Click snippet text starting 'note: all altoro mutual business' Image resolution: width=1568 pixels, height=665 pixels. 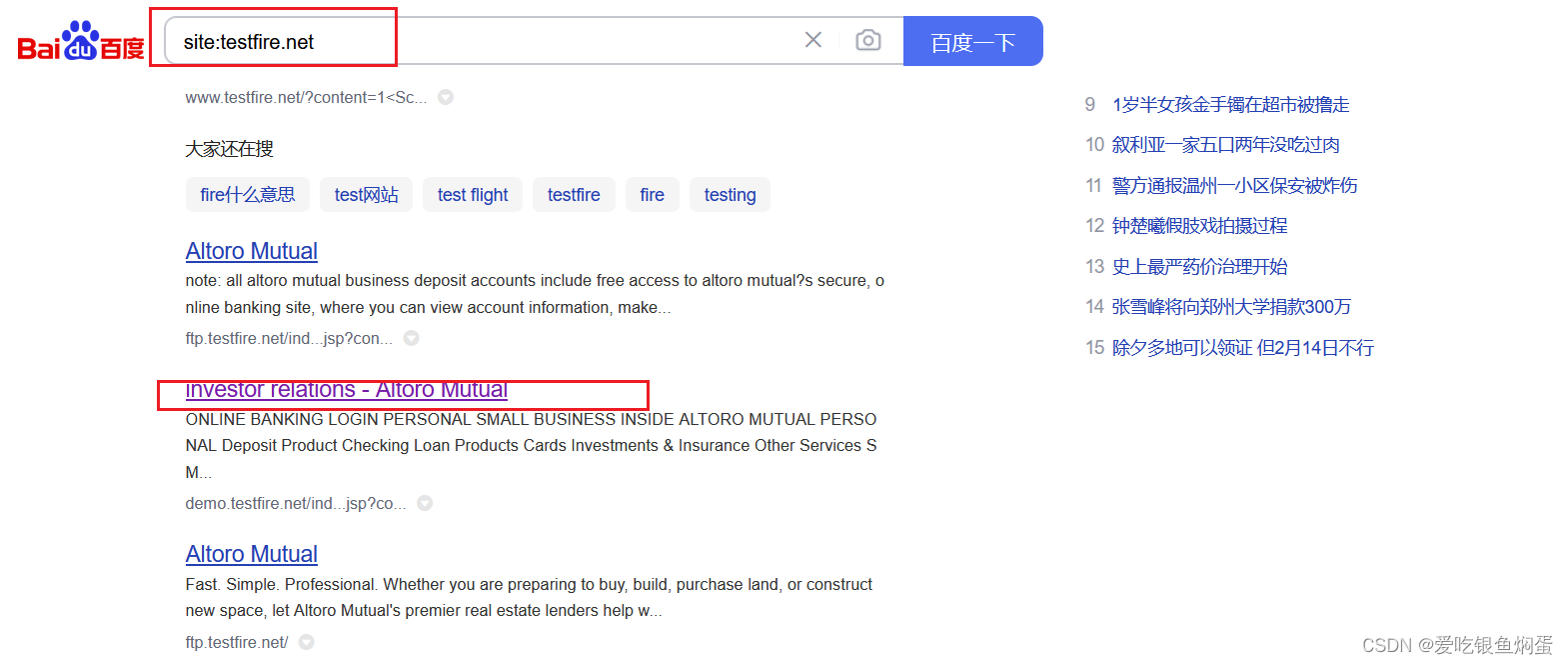coord(535,294)
